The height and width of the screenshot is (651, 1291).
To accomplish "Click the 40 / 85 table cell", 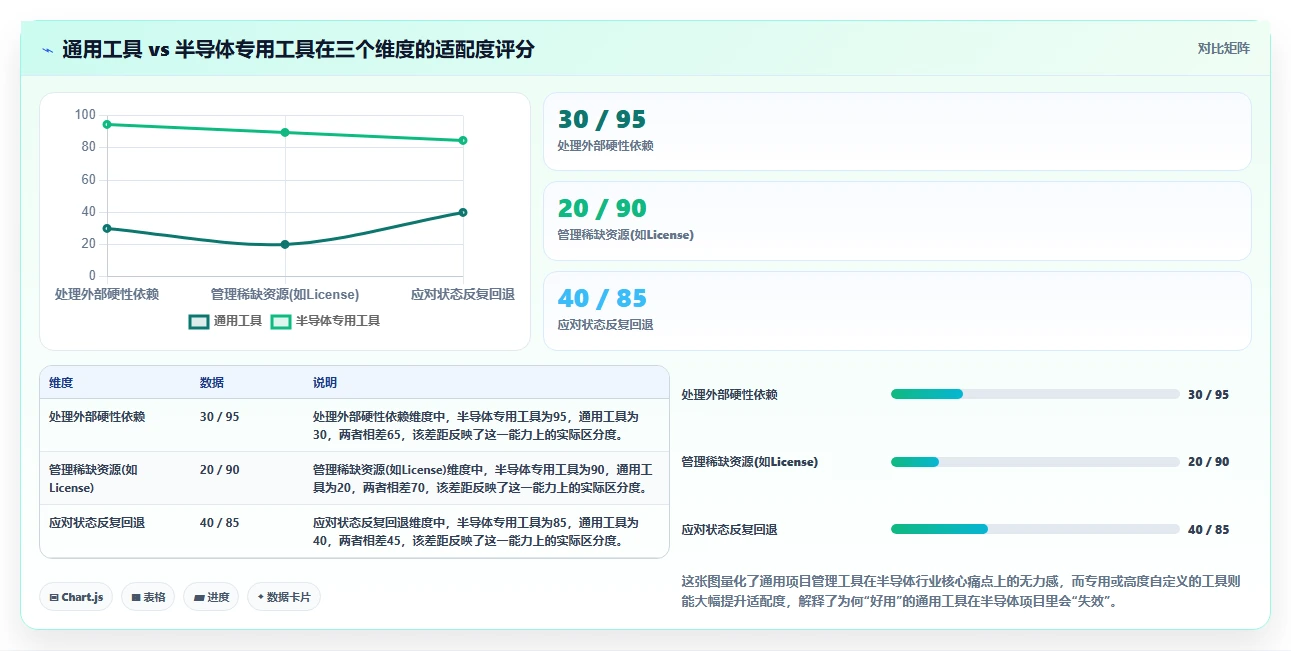I will tap(220, 523).
